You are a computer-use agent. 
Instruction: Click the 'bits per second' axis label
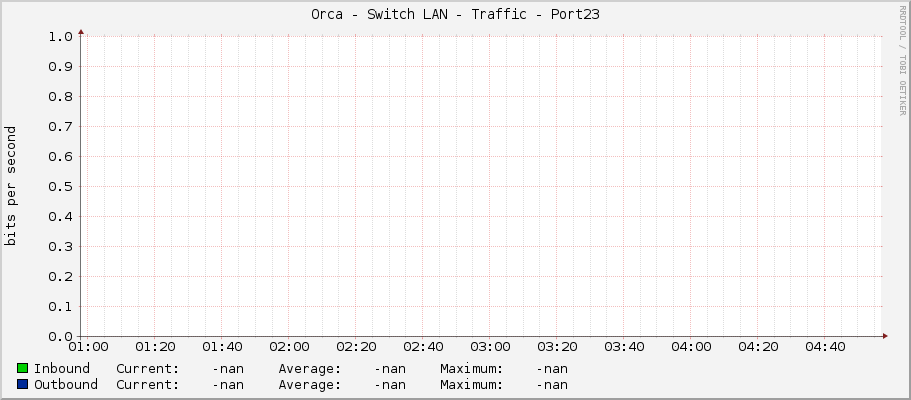10,186
